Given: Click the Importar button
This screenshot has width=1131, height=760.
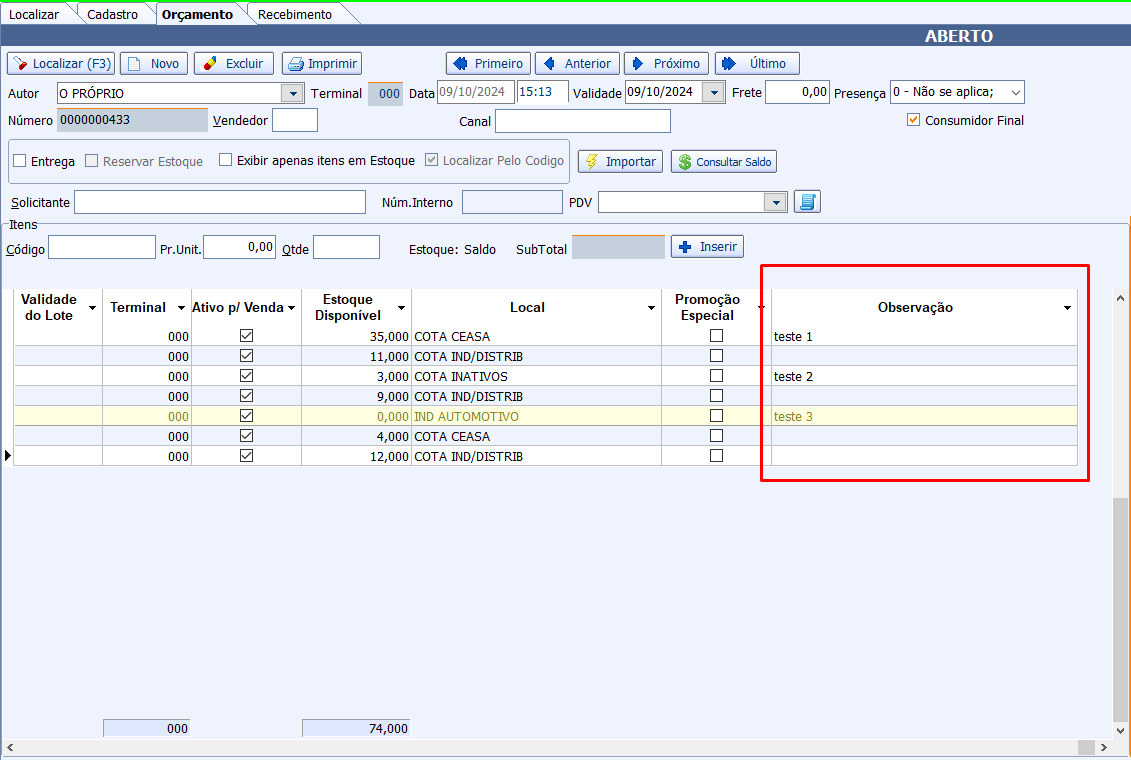Looking at the screenshot, I should [x=620, y=162].
